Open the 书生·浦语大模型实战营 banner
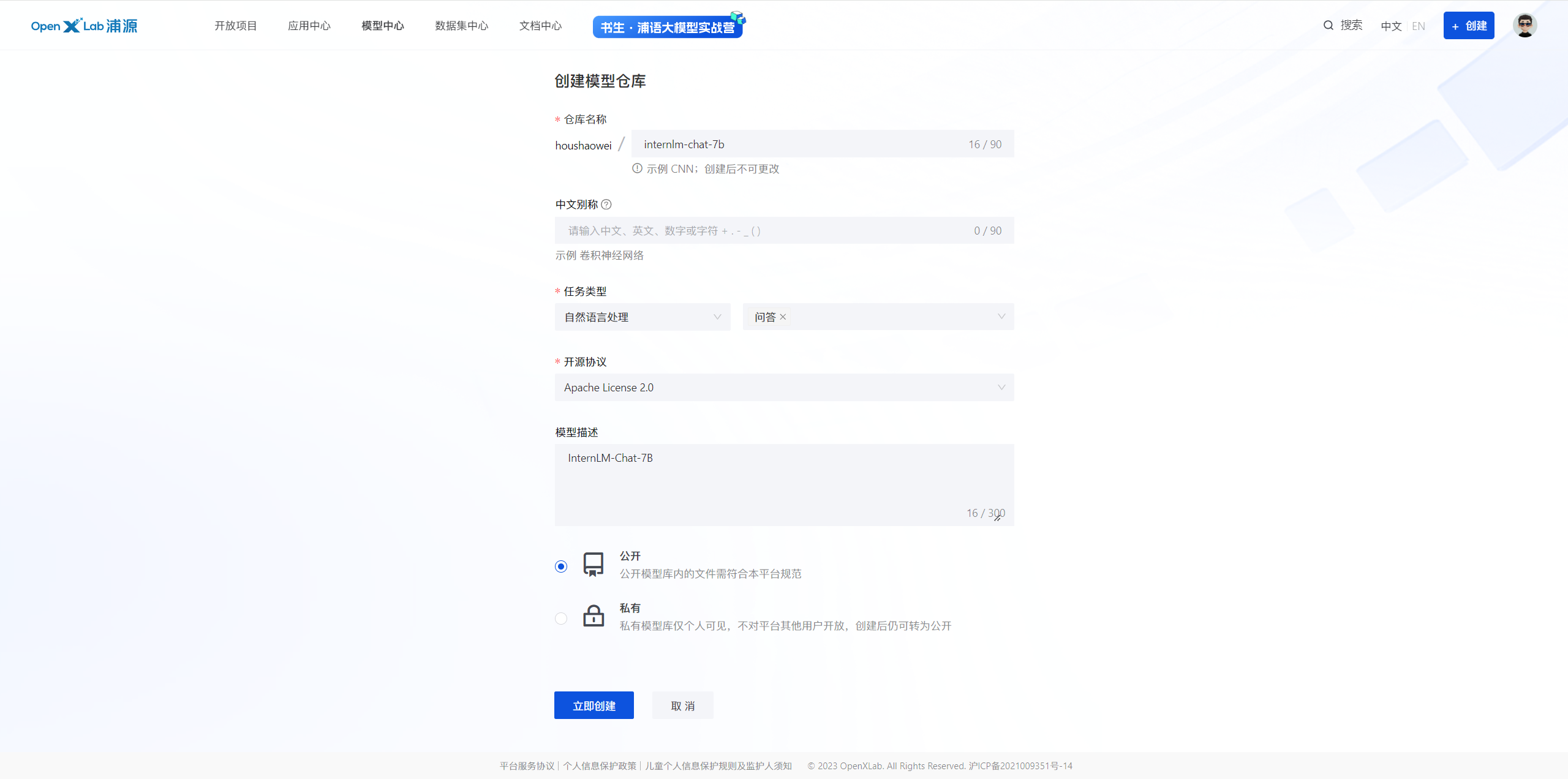This screenshot has height=779, width=1568. [x=668, y=27]
